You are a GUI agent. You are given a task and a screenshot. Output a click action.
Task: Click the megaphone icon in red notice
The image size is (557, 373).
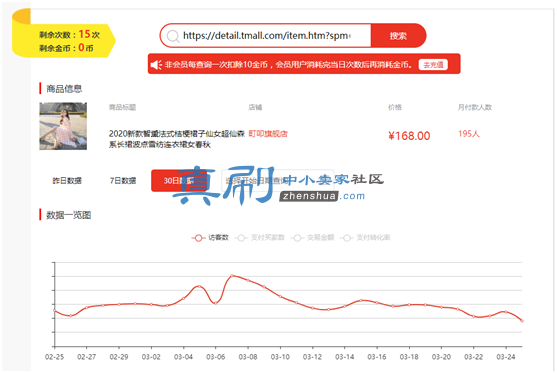click(156, 65)
